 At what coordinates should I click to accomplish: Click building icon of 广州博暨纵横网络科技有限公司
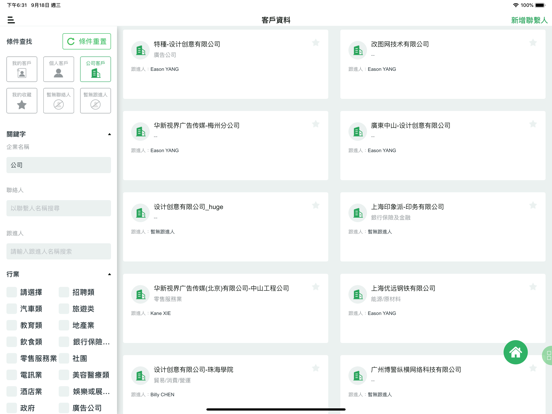tap(358, 376)
